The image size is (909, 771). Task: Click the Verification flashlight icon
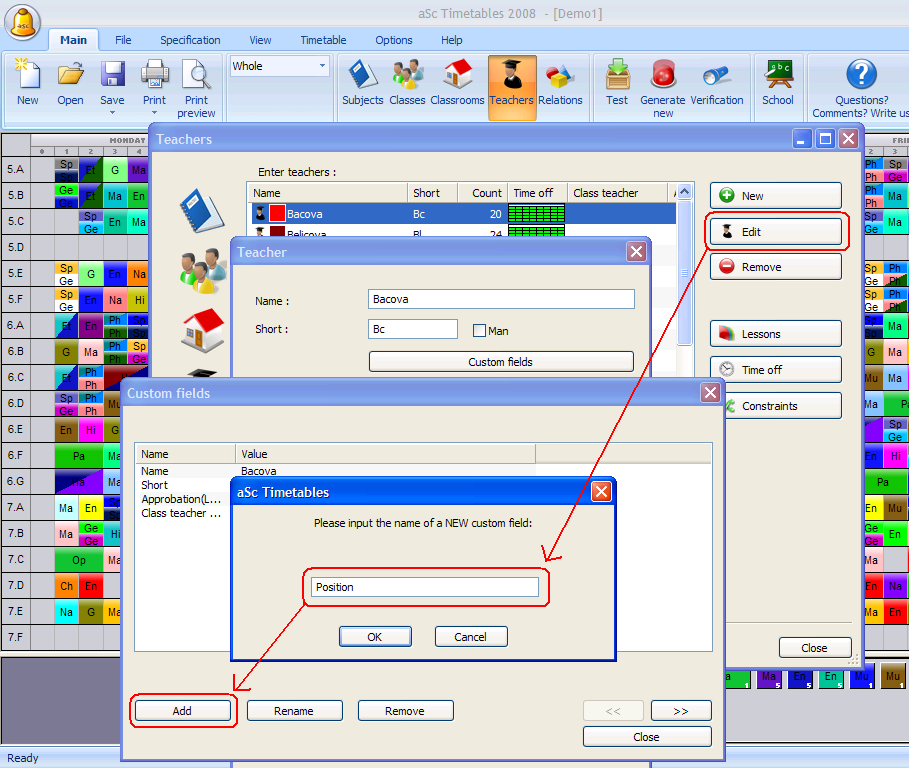[716, 76]
